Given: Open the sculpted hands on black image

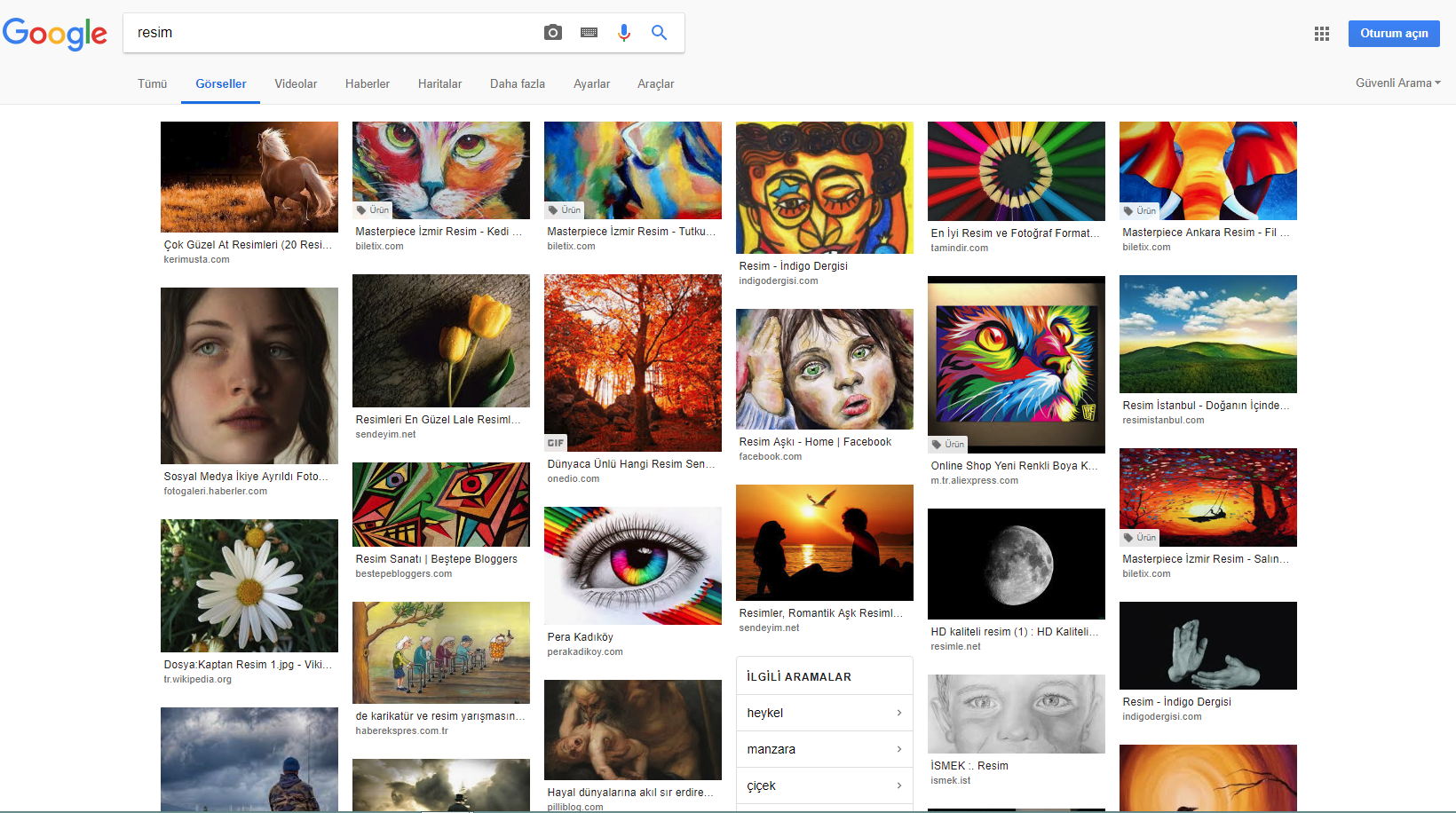Looking at the screenshot, I should click(x=1208, y=645).
